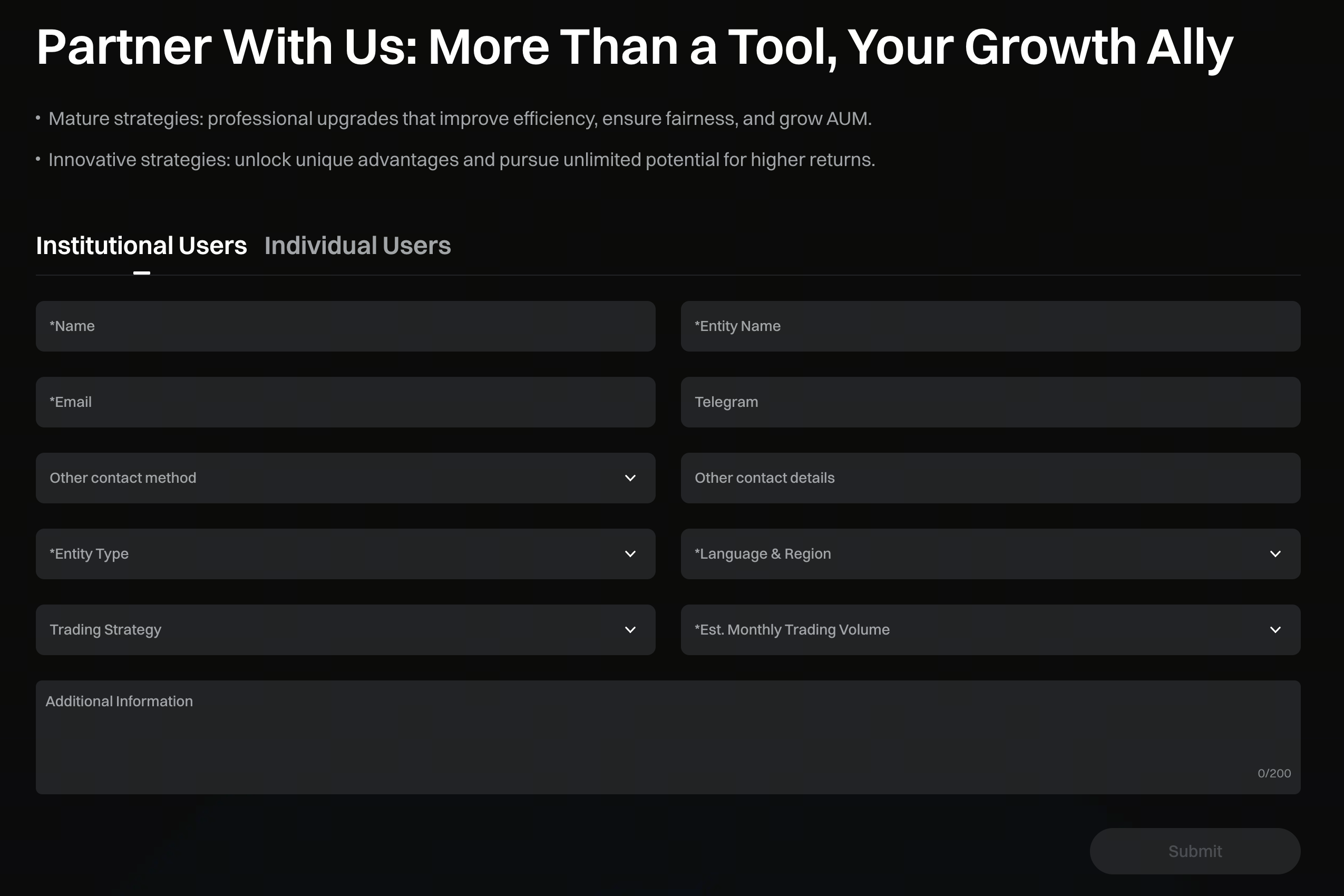Click into the Email field
The image size is (1344, 896).
tap(345, 402)
